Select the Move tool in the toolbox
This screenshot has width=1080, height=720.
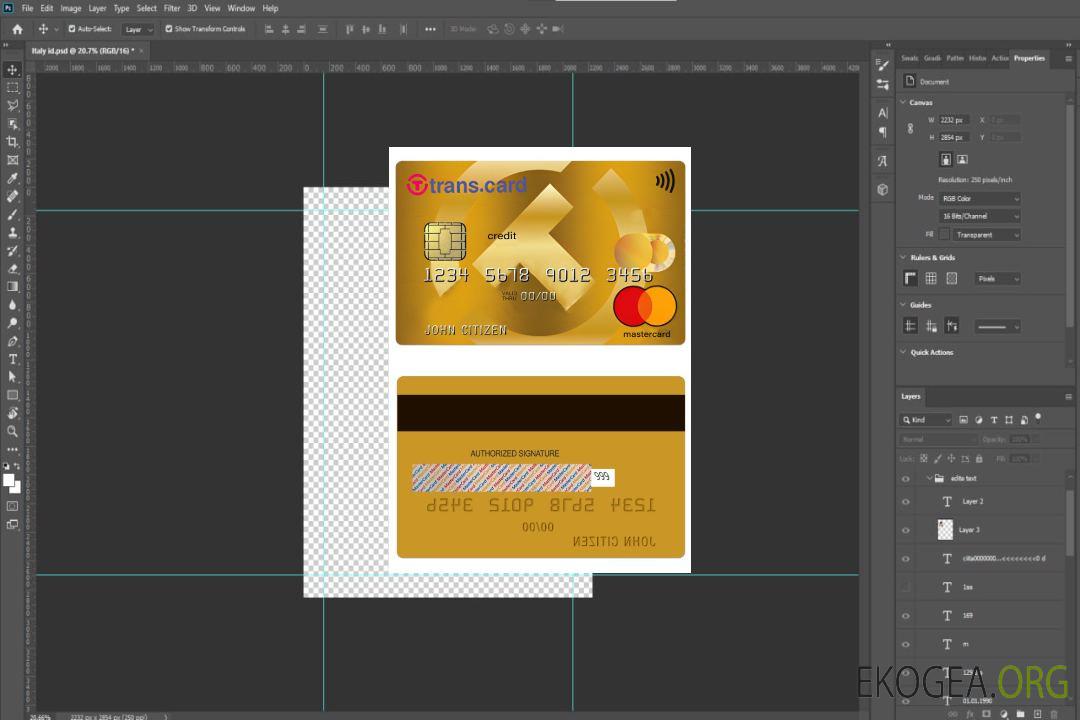coord(12,70)
